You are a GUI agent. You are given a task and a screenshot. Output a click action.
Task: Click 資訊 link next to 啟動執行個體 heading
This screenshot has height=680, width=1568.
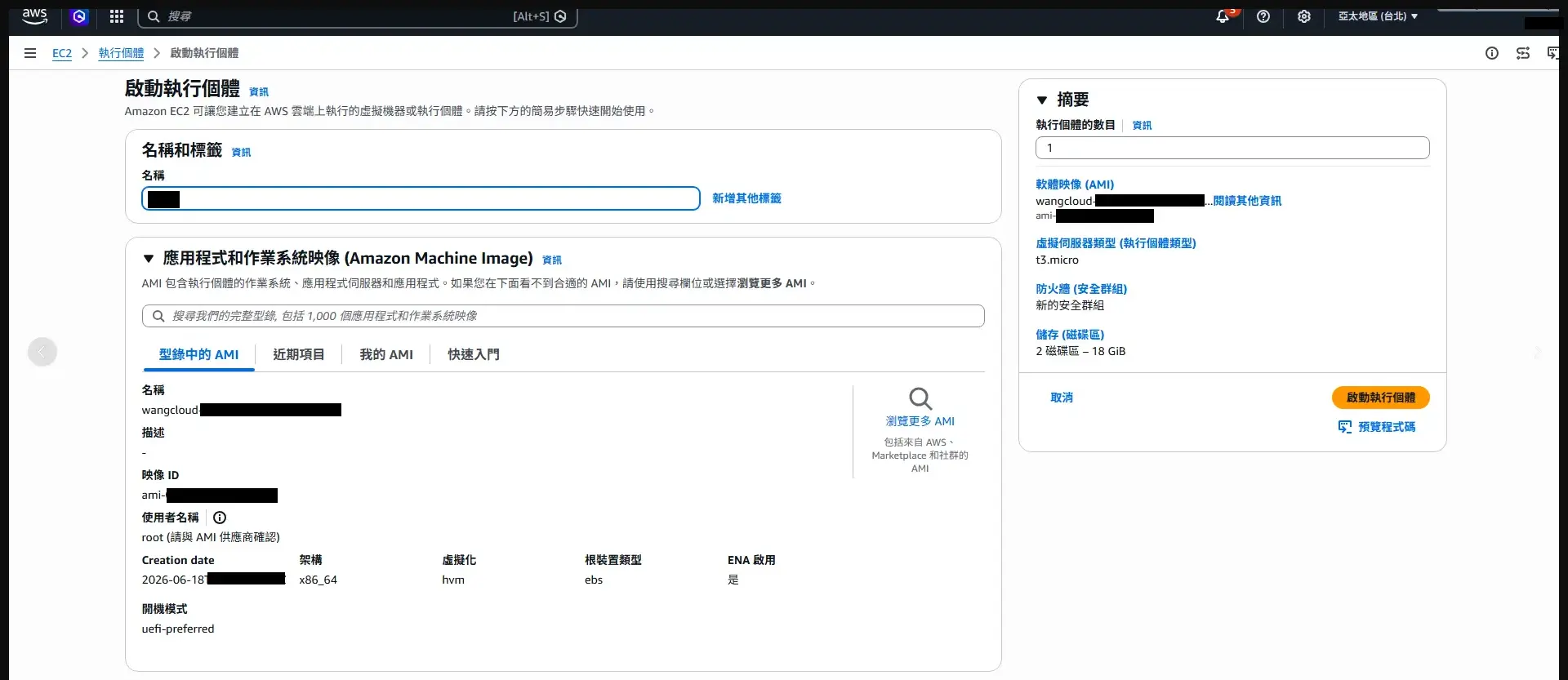(x=259, y=92)
